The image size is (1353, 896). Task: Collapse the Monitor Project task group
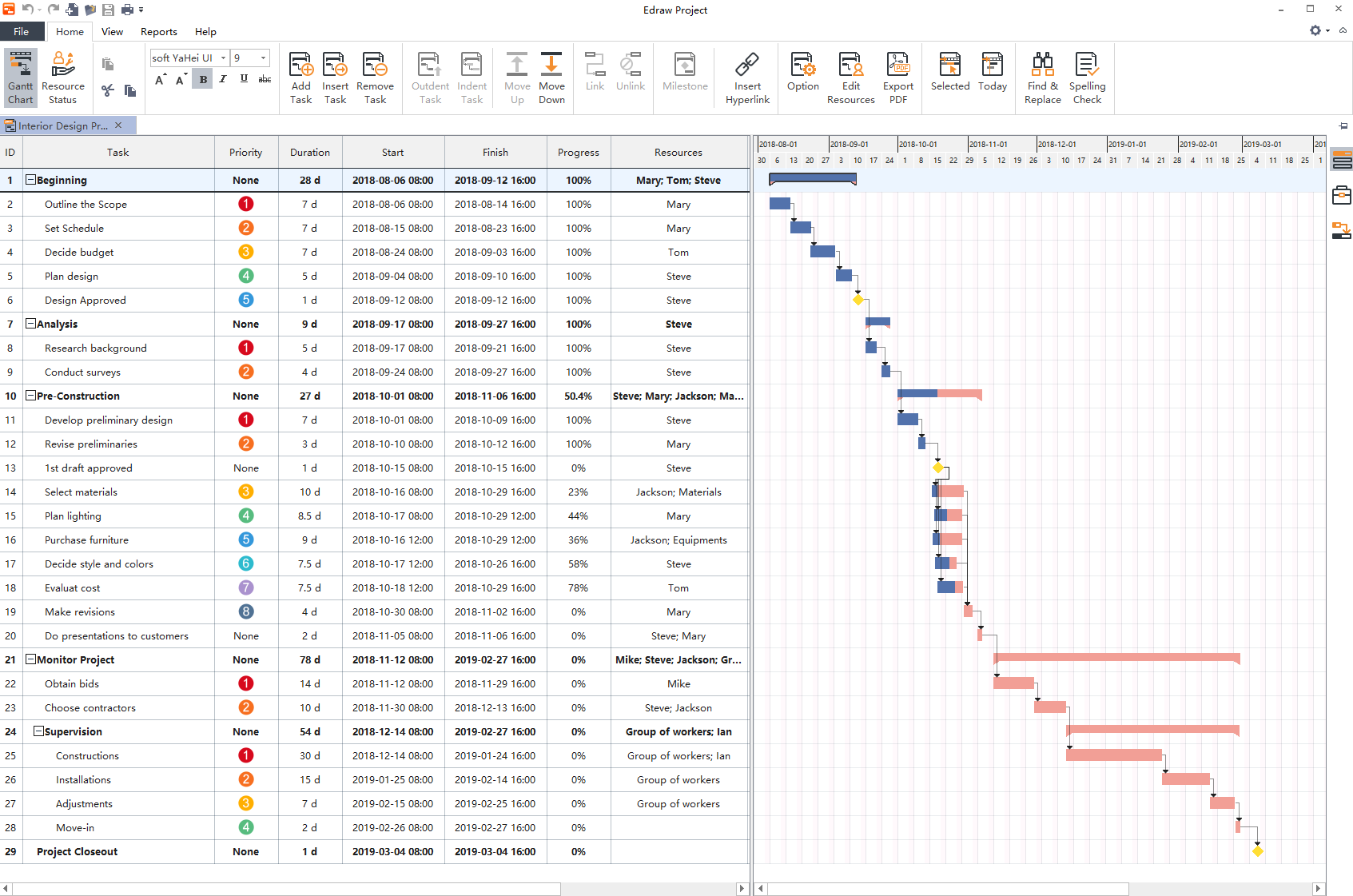point(30,659)
